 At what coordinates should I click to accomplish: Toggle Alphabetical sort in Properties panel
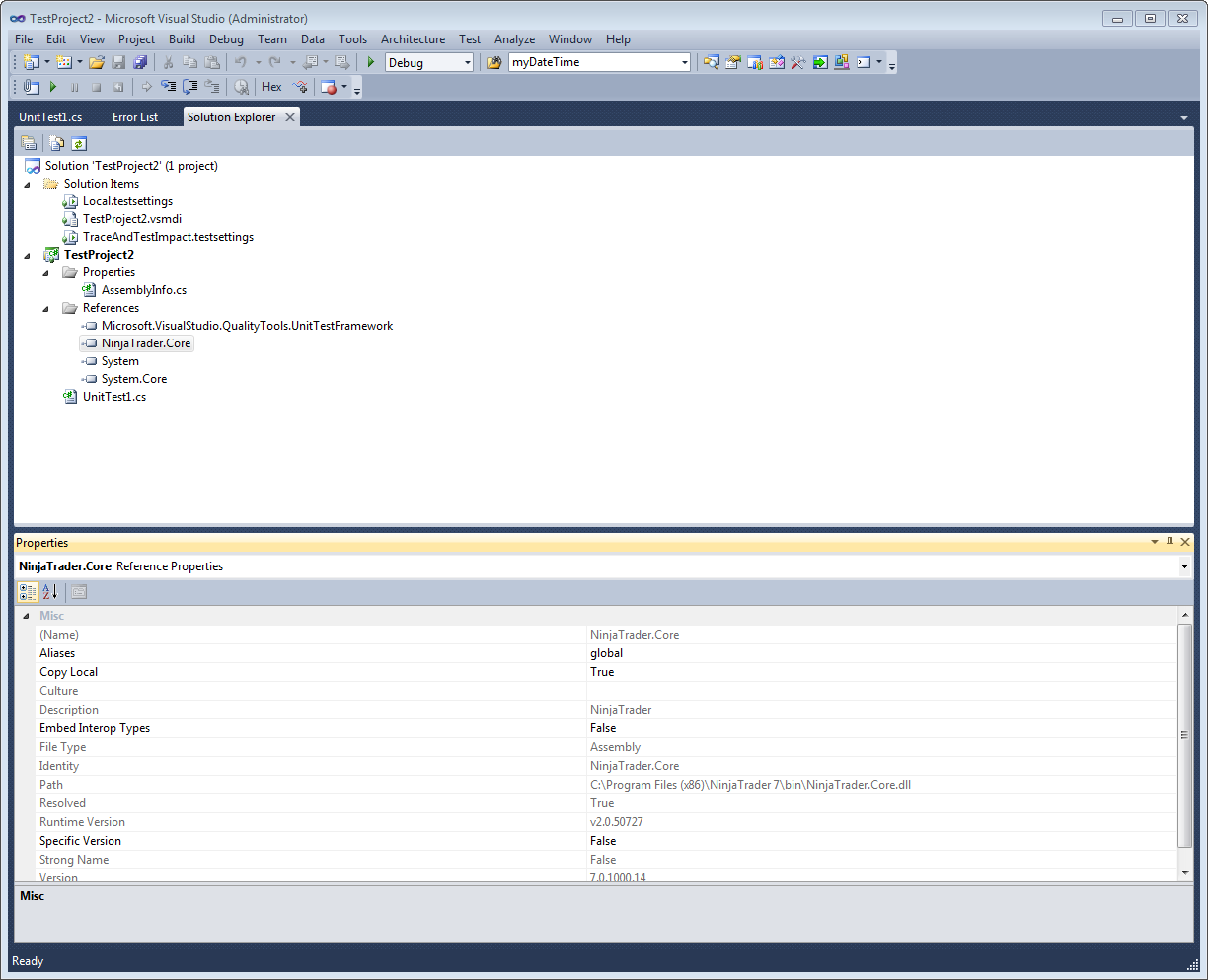(49, 592)
